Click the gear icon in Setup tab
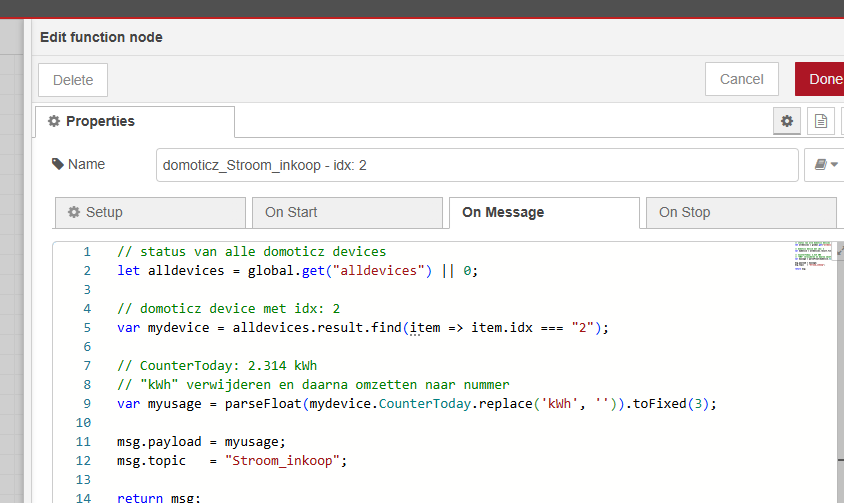Screen dimensions: 844x503 click(74, 212)
